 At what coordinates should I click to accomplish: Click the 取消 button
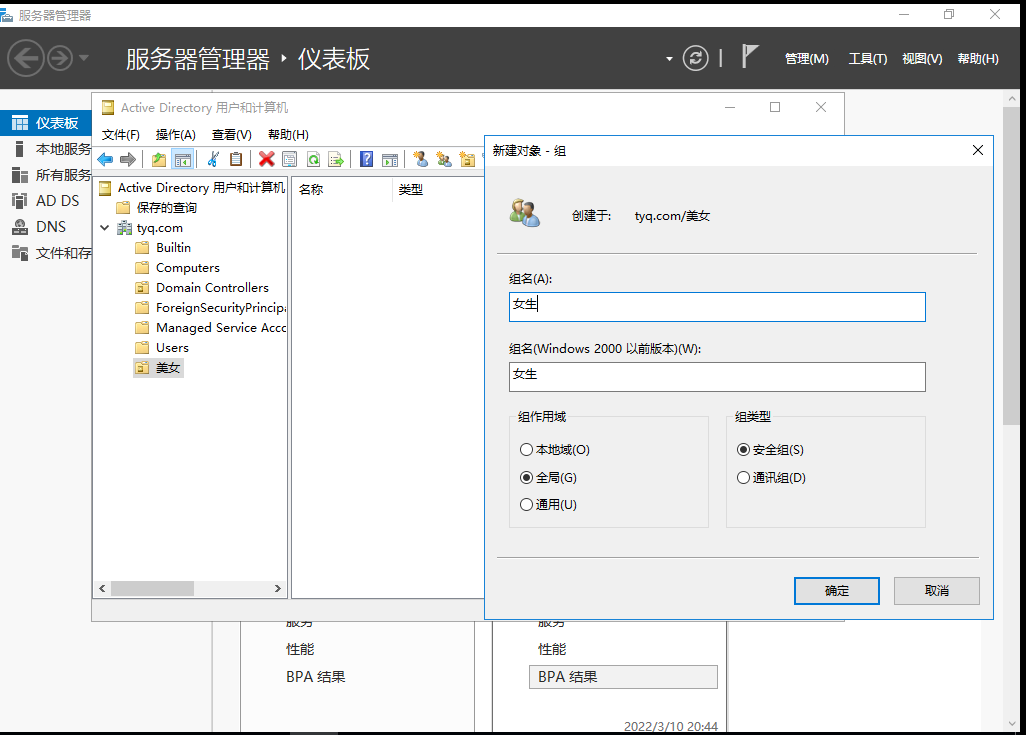click(x=936, y=591)
